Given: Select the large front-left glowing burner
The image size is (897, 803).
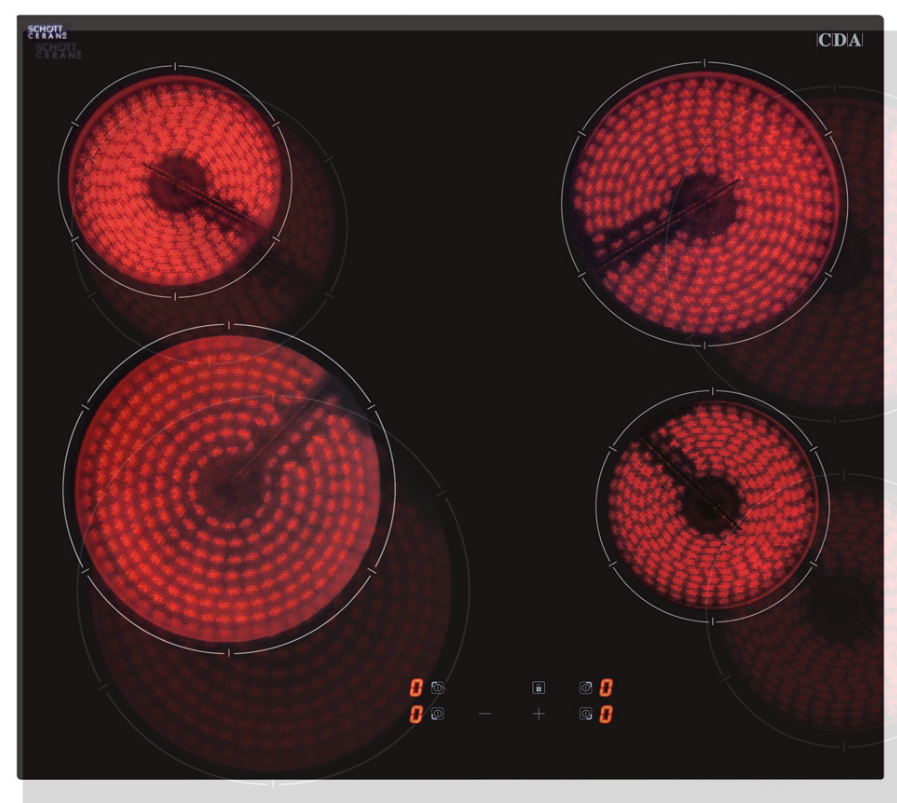Looking at the screenshot, I should (229, 489).
